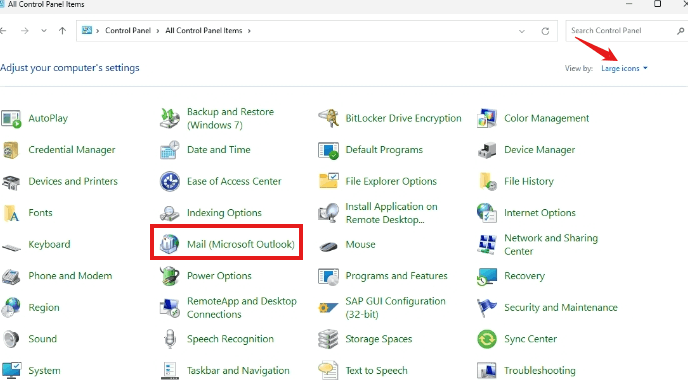Screen dimensions: 688x380
Task: Open the Indexing Options icon
Action: point(169,213)
